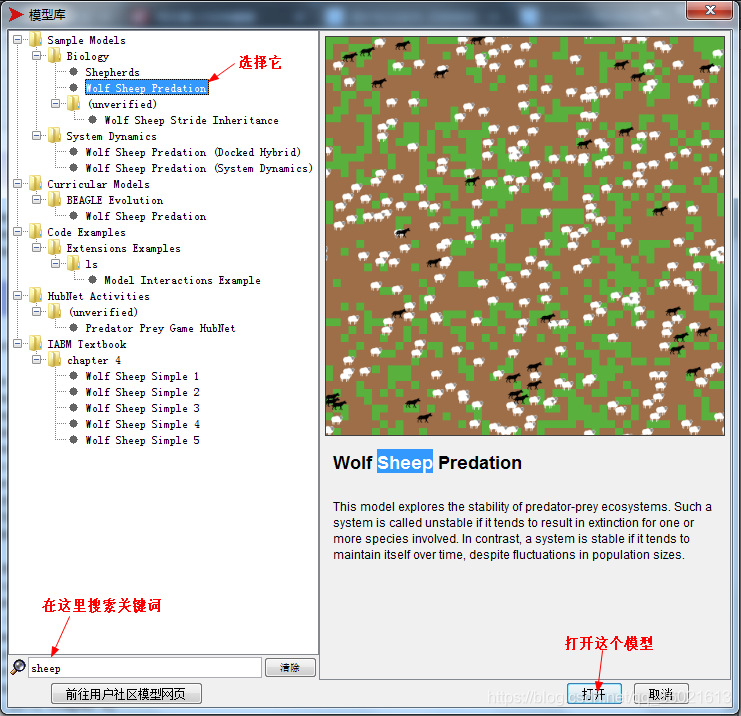Click the NetLogo red arrow title icon
The image size is (741, 716).
pyautogui.click(x=16, y=15)
